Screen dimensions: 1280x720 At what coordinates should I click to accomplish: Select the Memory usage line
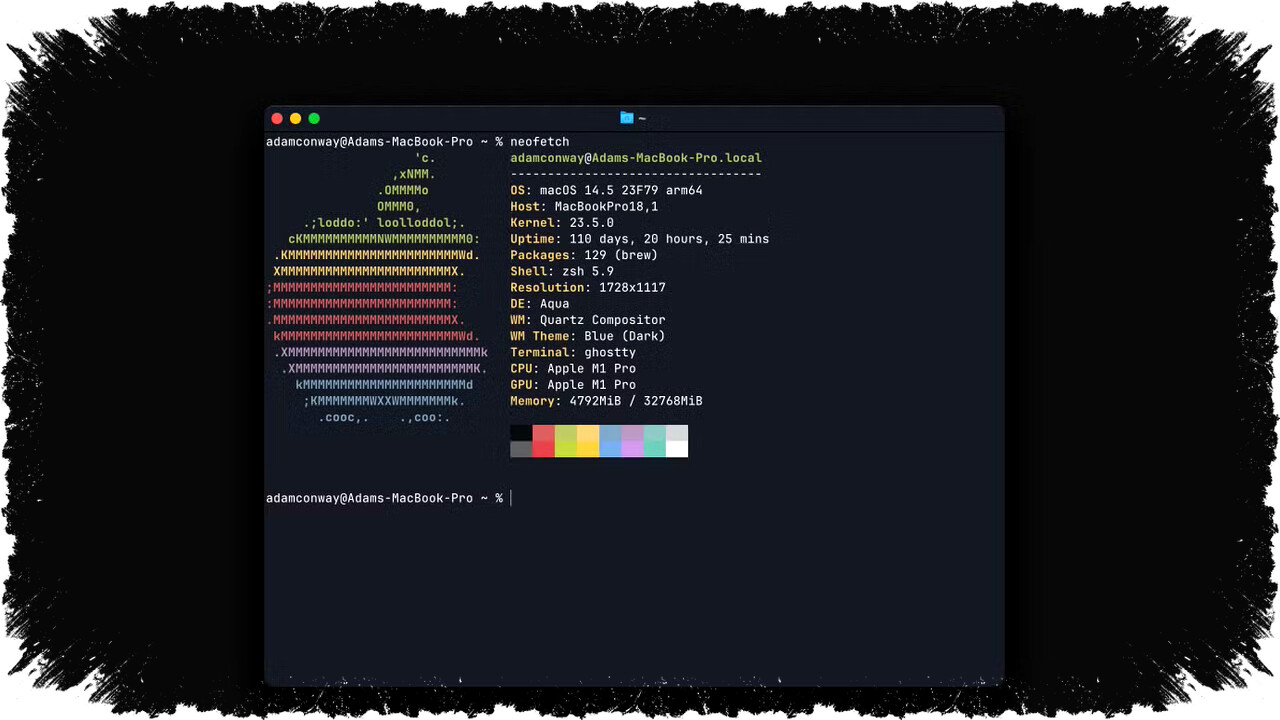point(606,400)
